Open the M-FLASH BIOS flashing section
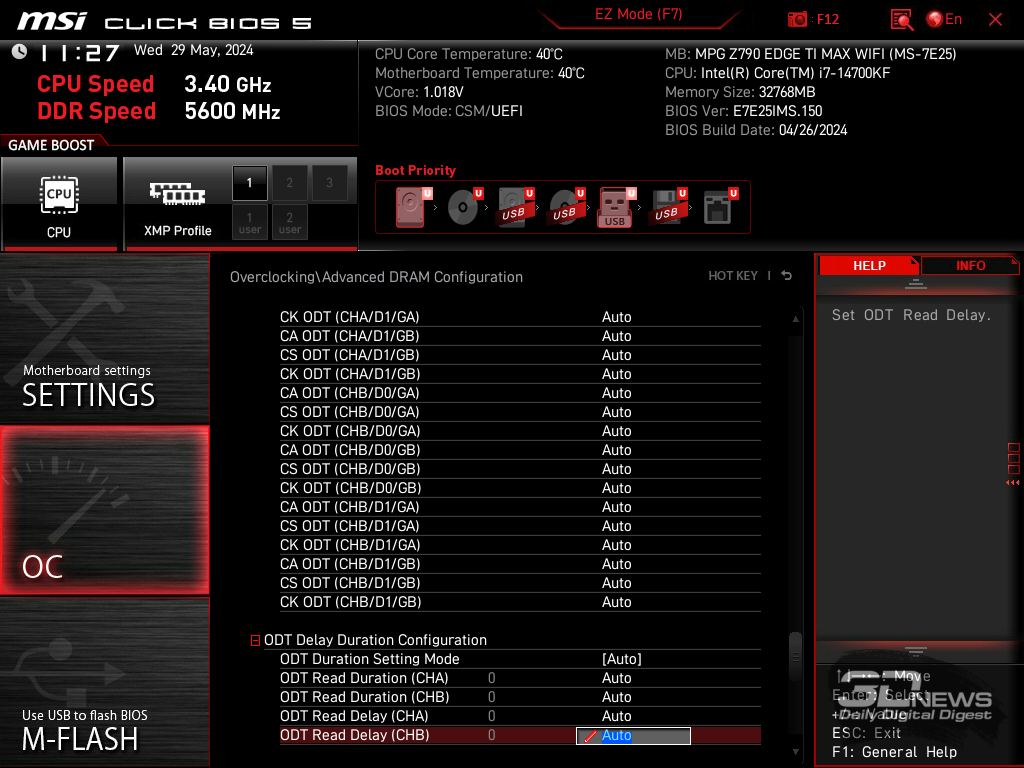The height and width of the screenshot is (768, 1024). (104, 682)
